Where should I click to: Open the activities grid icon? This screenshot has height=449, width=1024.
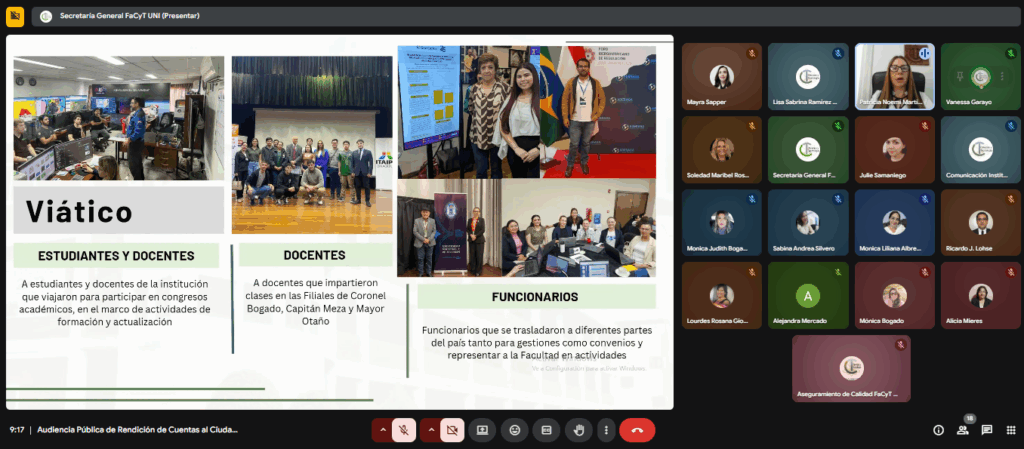pyautogui.click(x=1010, y=430)
